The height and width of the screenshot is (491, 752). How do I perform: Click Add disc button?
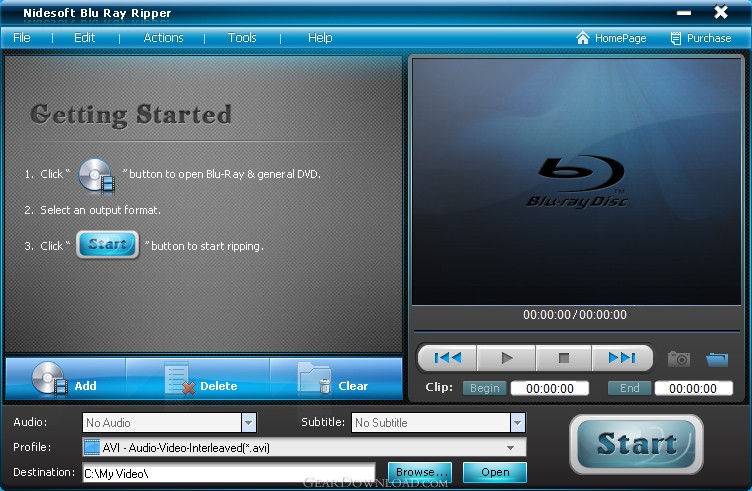click(x=65, y=379)
